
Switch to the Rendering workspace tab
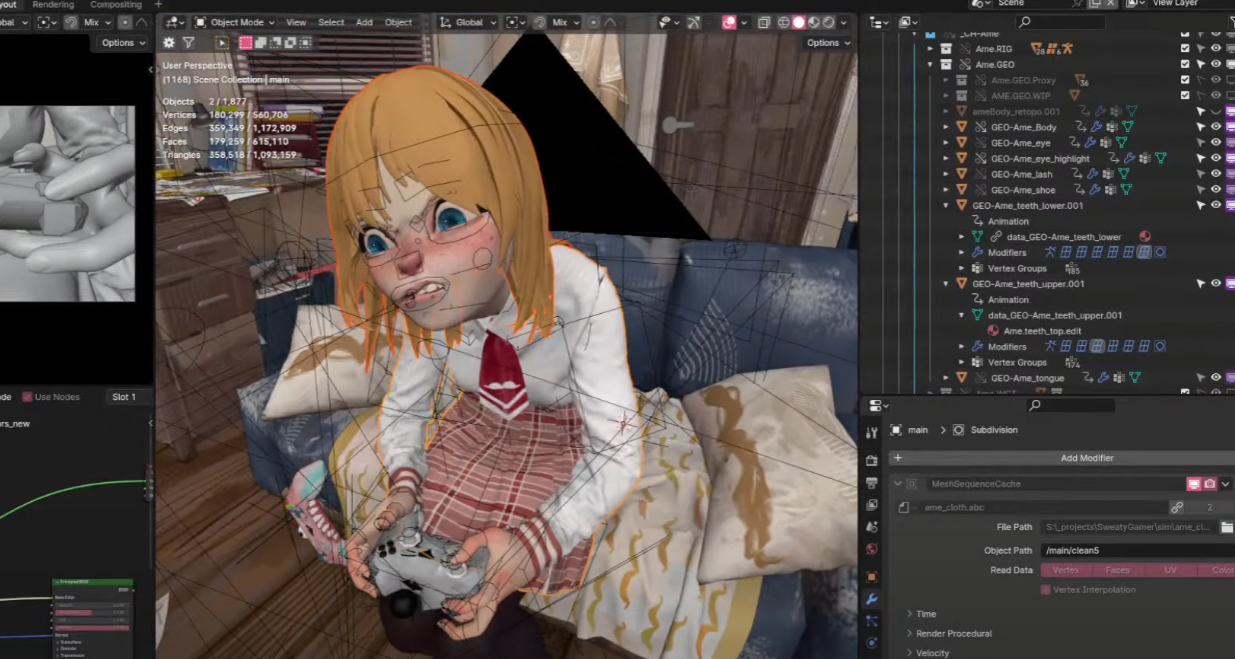tap(53, 5)
